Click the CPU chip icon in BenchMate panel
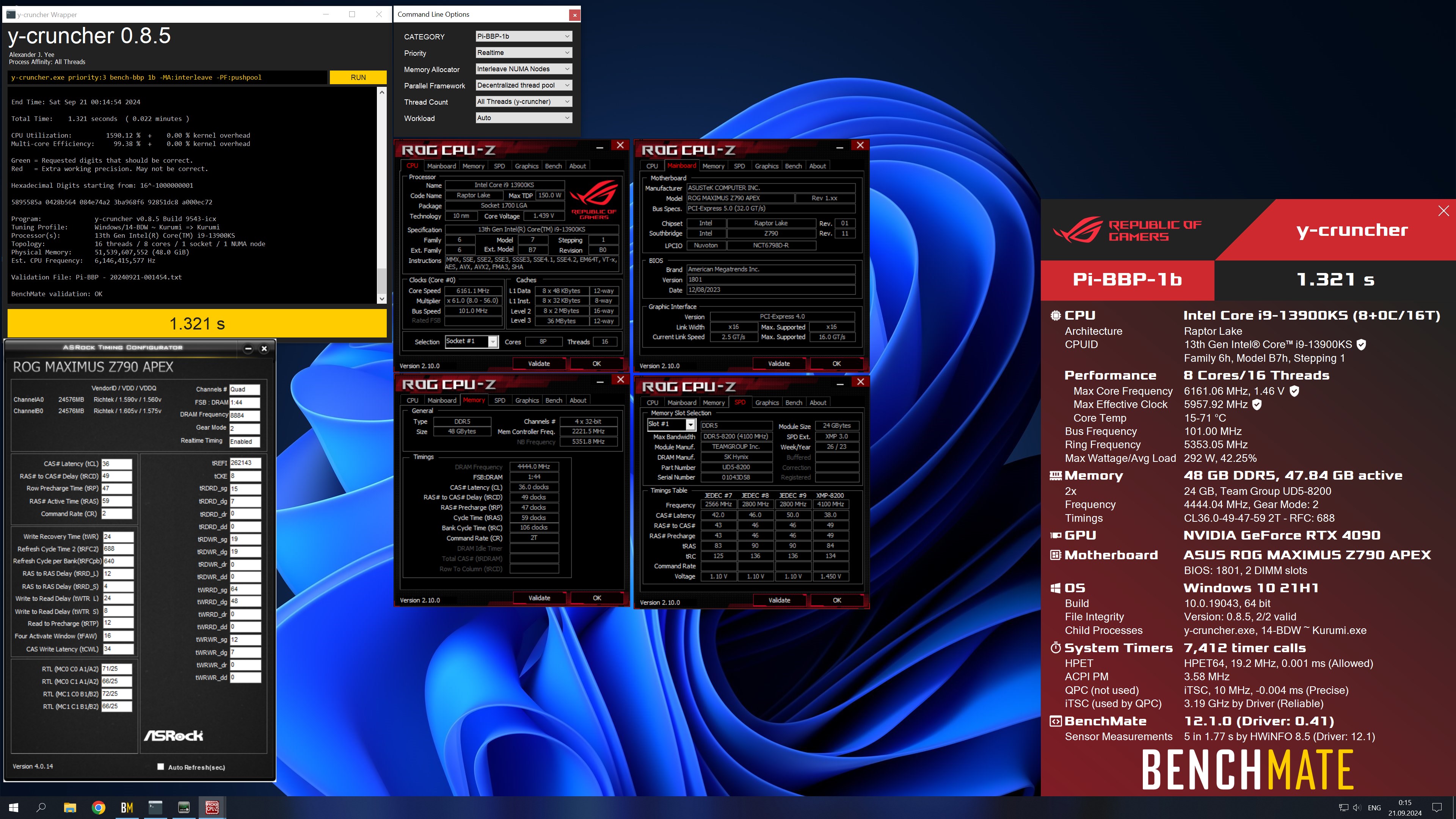The height and width of the screenshot is (819, 1456). point(1055,315)
